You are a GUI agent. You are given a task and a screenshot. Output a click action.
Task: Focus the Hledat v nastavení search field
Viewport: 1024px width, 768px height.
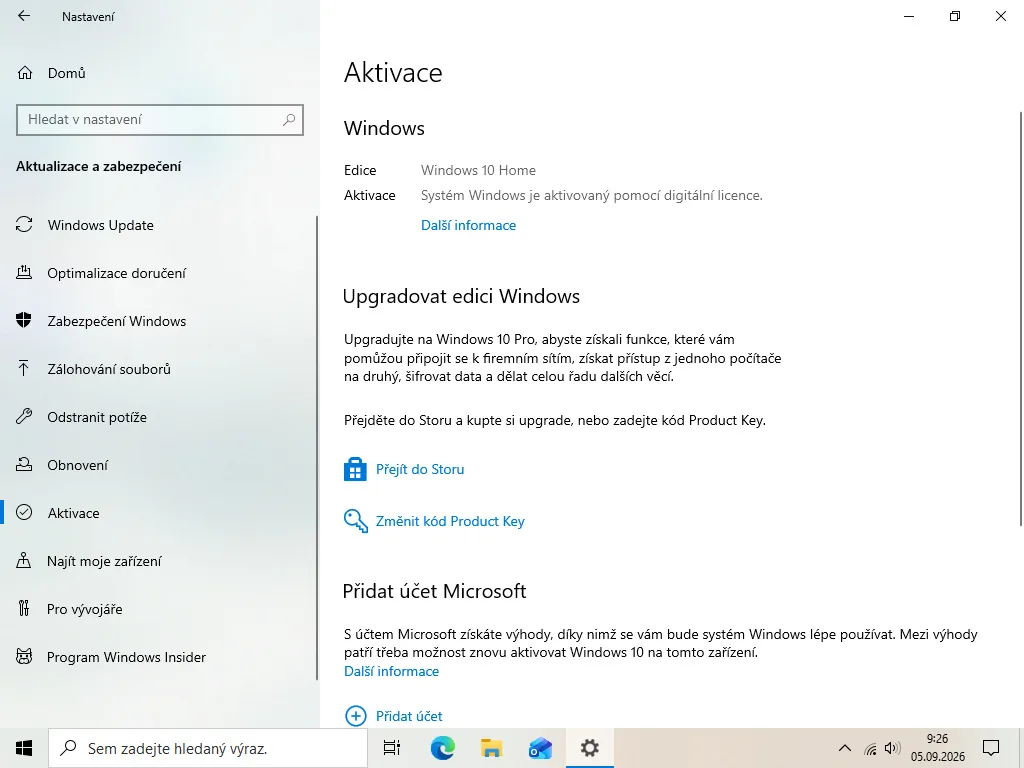coord(160,120)
